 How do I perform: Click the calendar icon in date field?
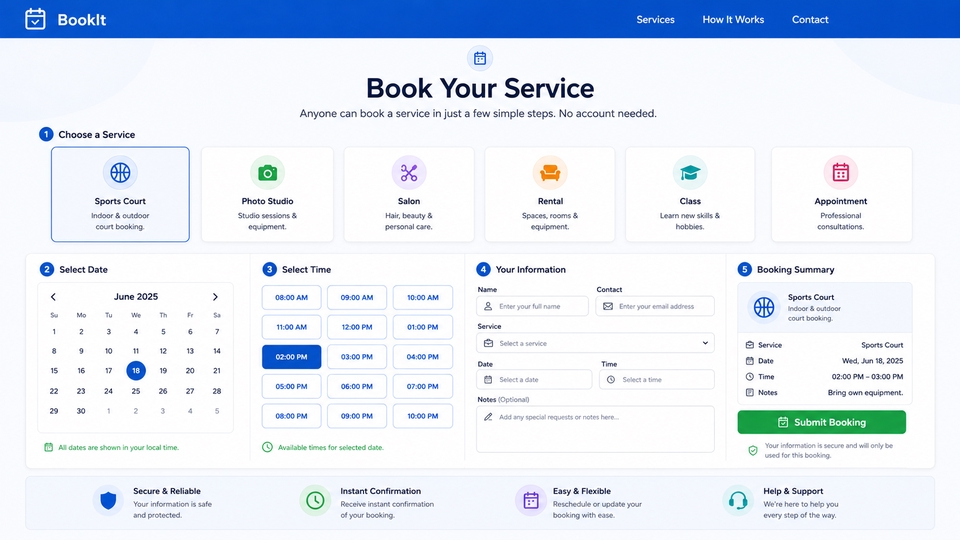click(x=488, y=380)
